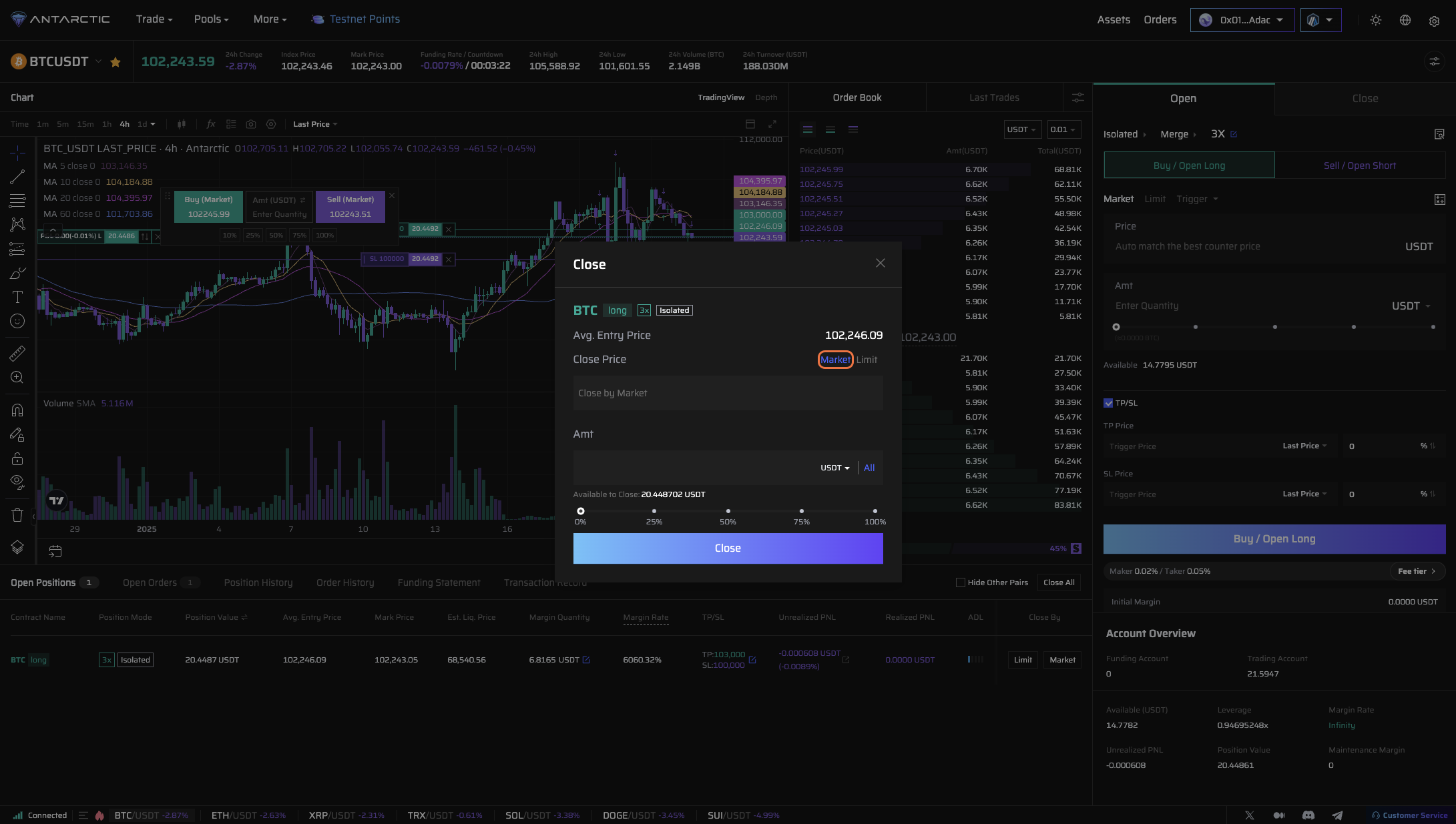
Task: Open Last Price chart dropdown
Action: click(x=315, y=124)
